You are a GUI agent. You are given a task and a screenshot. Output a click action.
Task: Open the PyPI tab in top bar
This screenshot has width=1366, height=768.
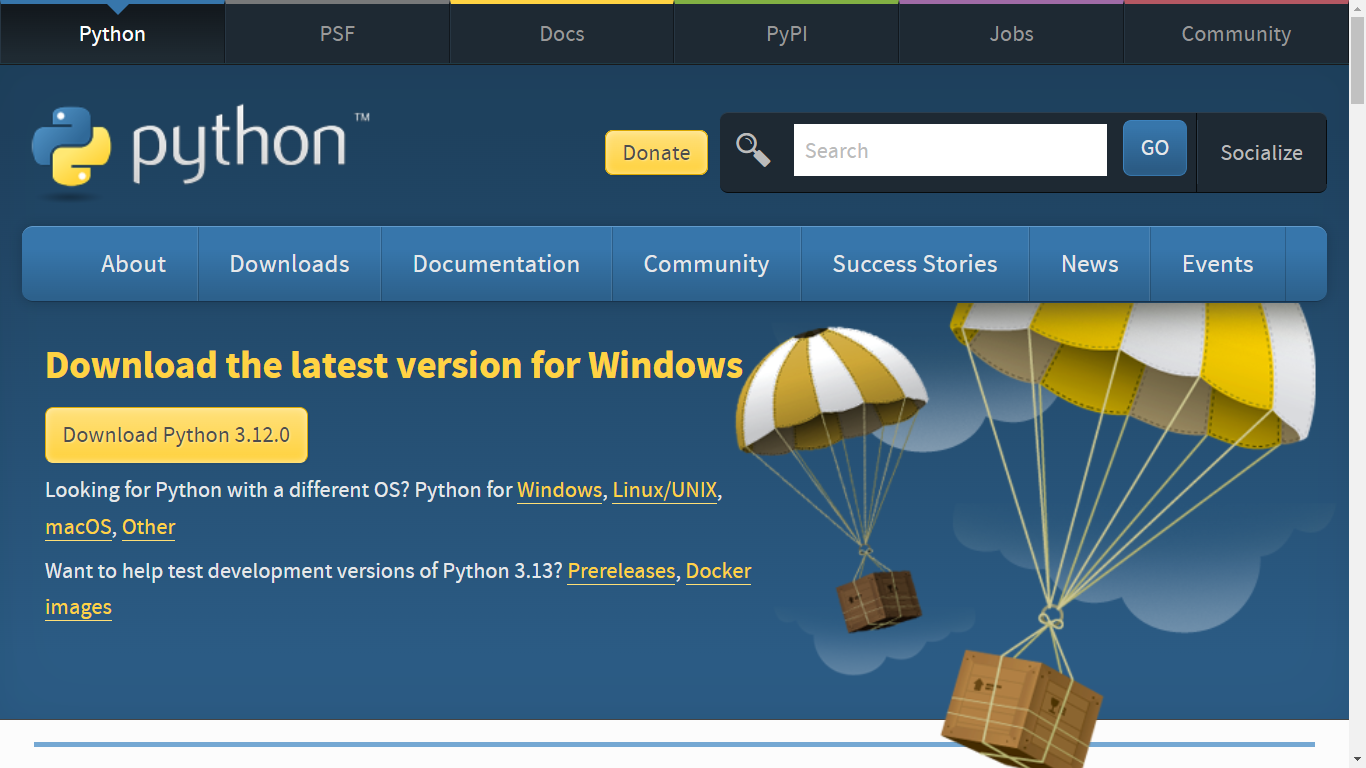pyautogui.click(x=787, y=34)
